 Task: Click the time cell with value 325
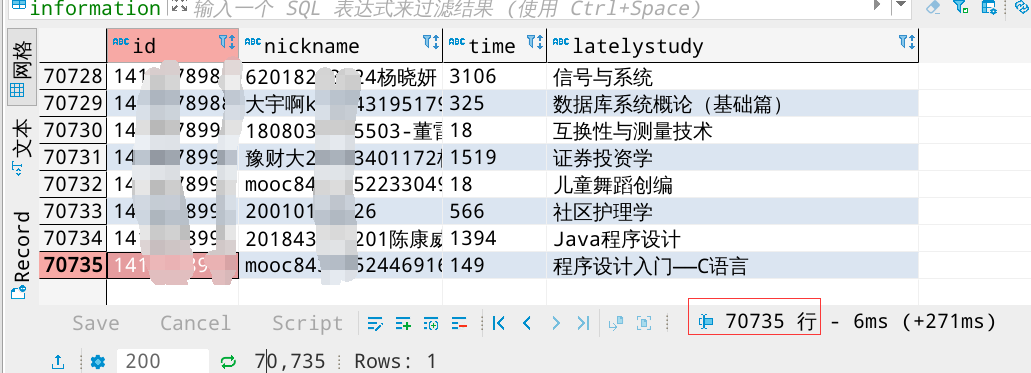tap(494, 104)
